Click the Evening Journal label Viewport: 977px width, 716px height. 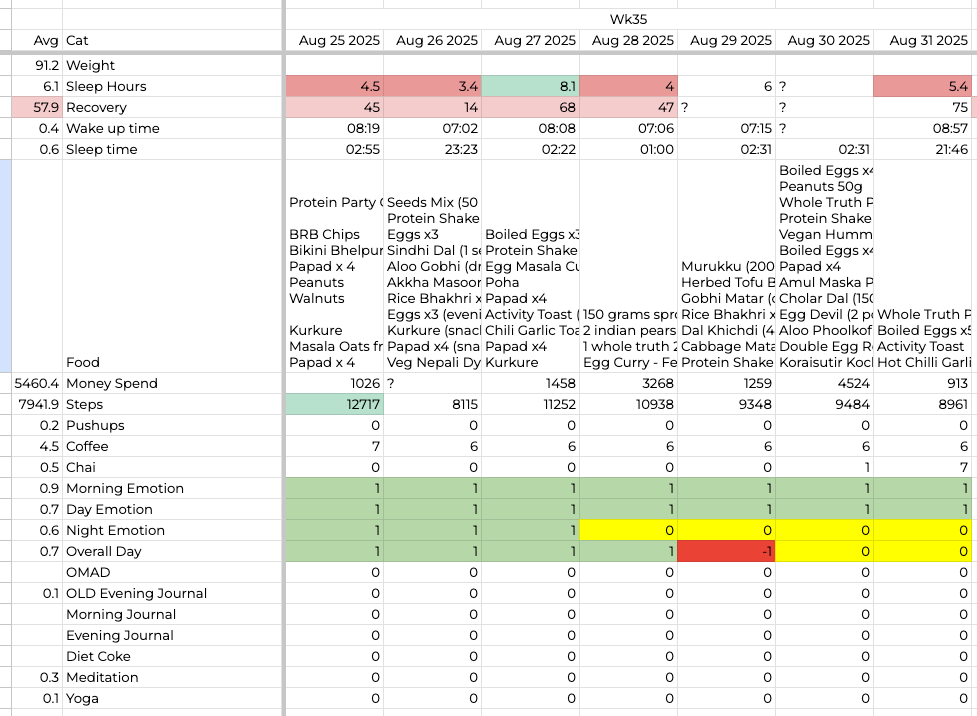pyautogui.click(x=120, y=636)
